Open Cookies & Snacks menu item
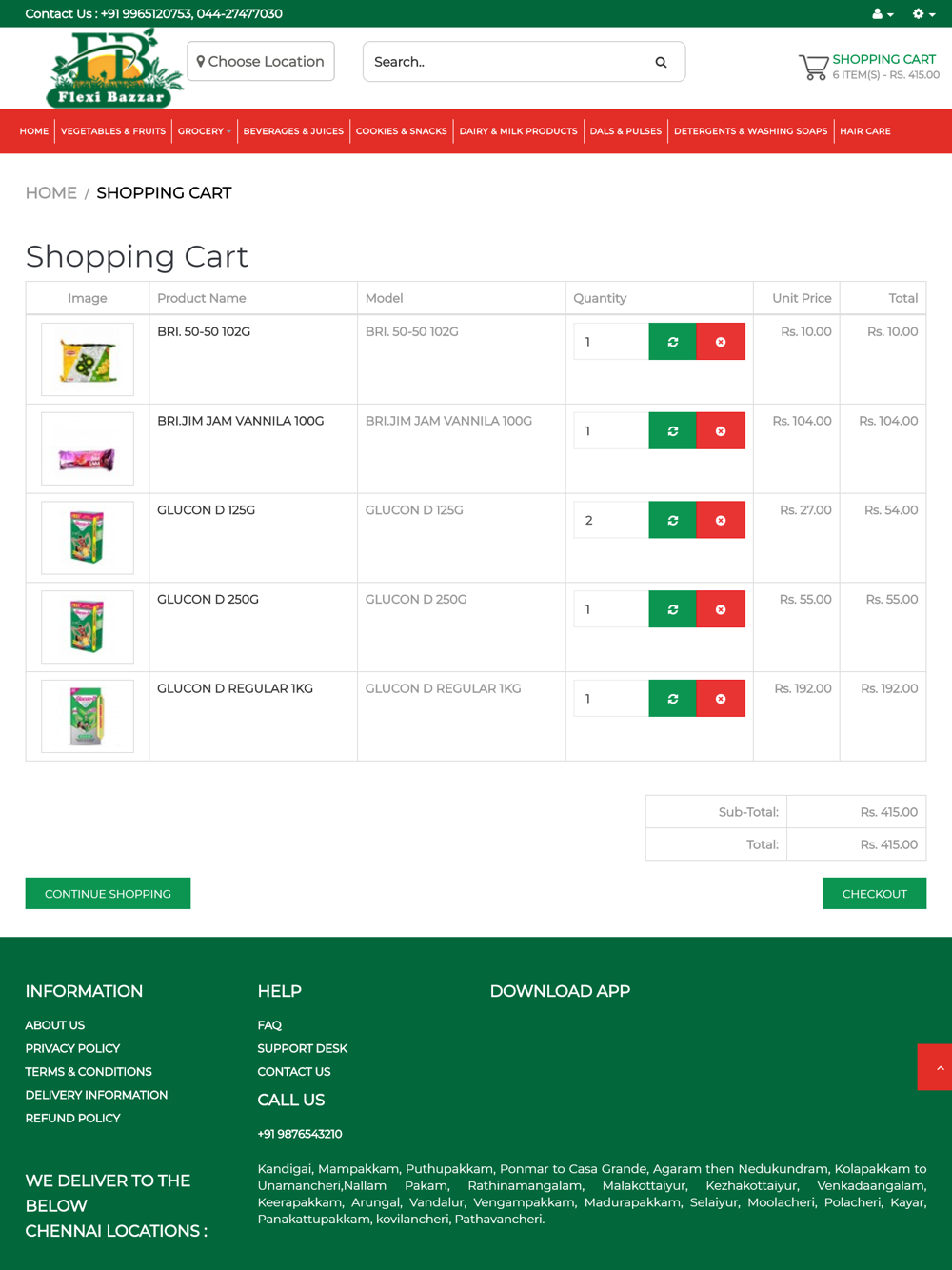Screen dimensions: 952x1270 tap(402, 131)
